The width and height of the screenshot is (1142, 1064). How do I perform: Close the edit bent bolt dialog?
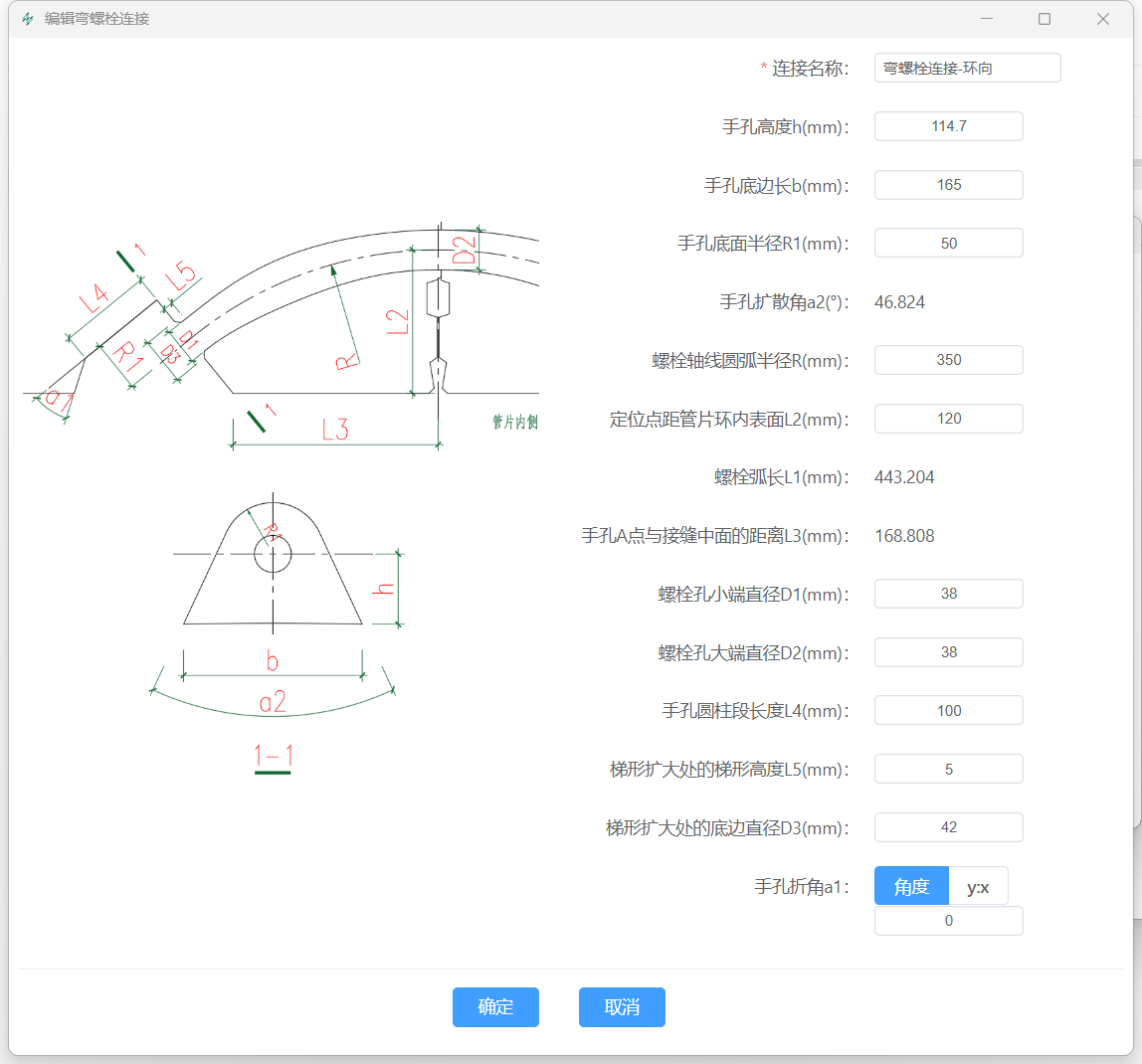[x=1102, y=19]
